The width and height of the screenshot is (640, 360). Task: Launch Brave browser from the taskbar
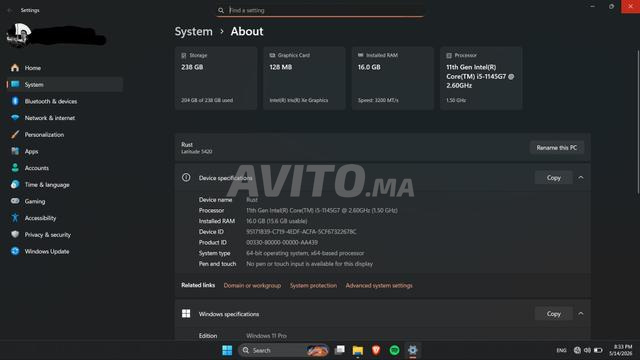(x=376, y=350)
